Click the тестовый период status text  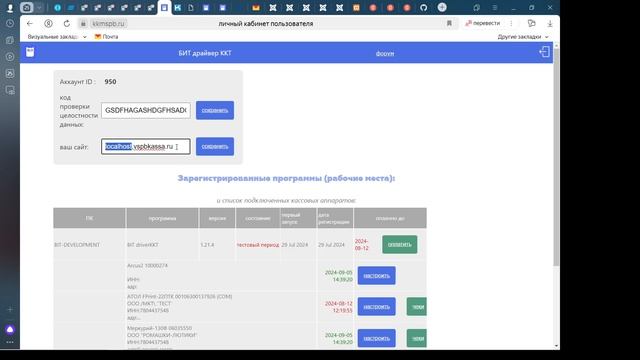tap(258, 245)
